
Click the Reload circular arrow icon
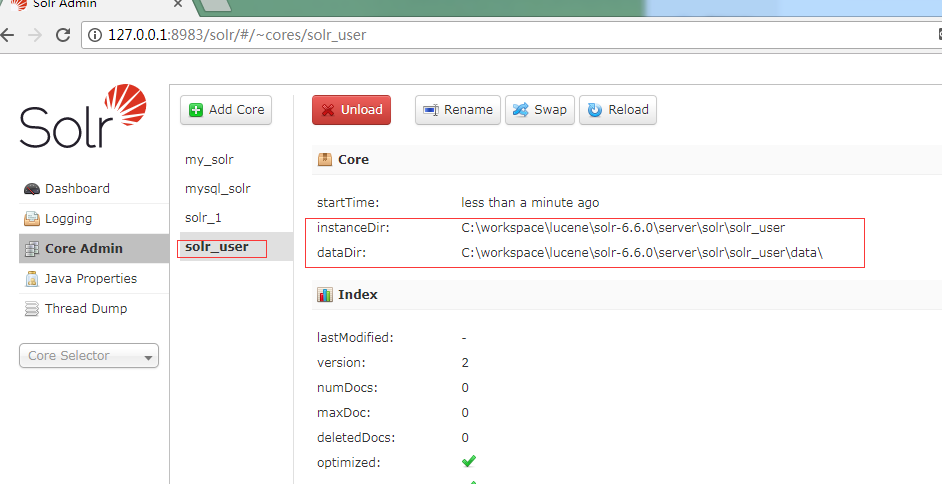click(x=595, y=110)
